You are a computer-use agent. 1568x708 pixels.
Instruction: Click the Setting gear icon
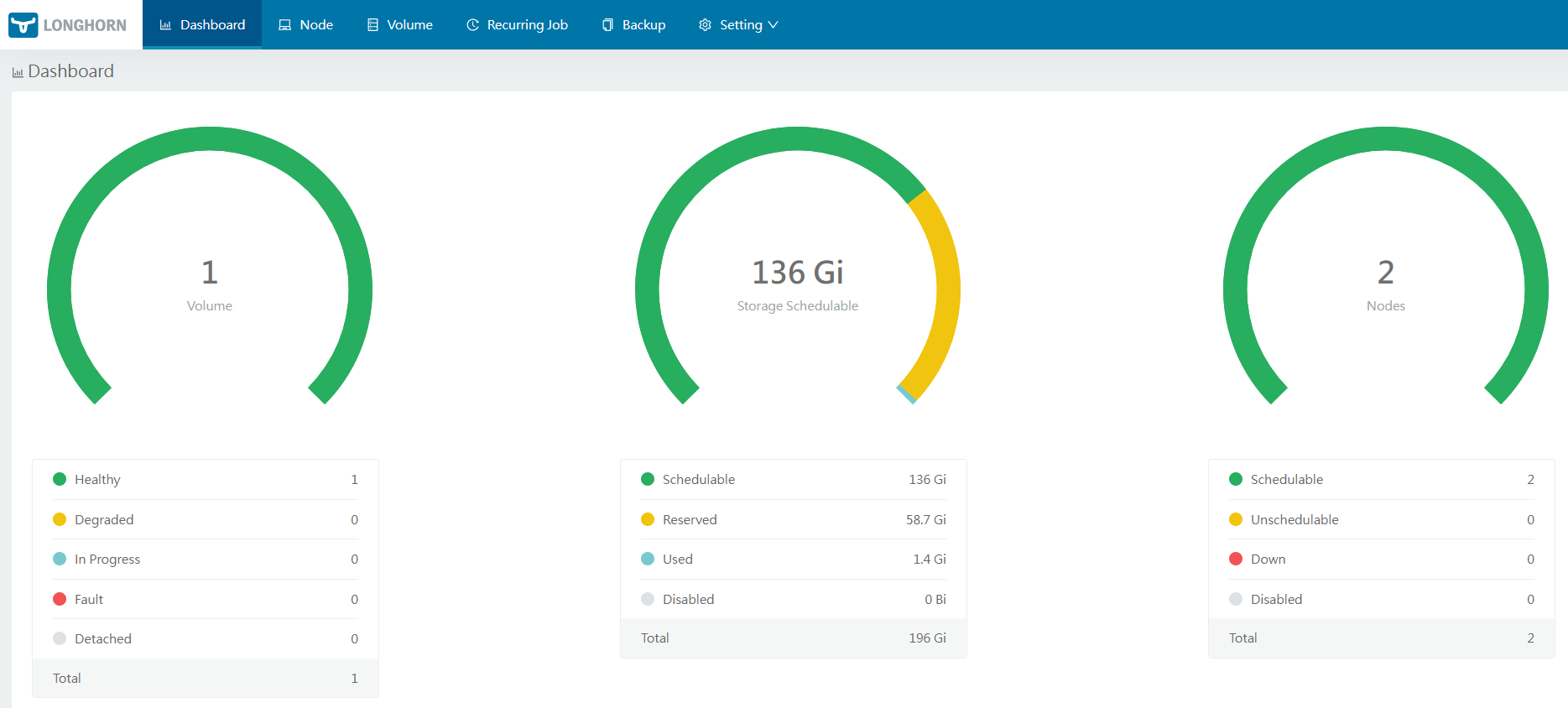click(705, 25)
